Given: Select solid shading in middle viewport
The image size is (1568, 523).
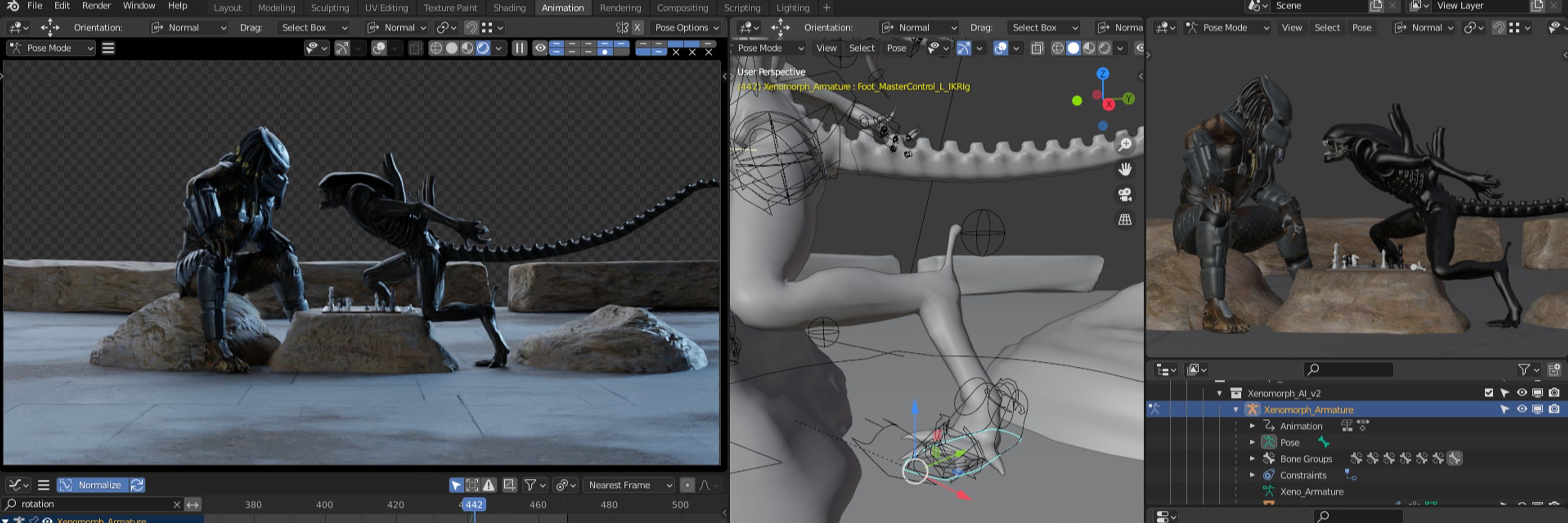Looking at the screenshot, I should (x=1074, y=48).
